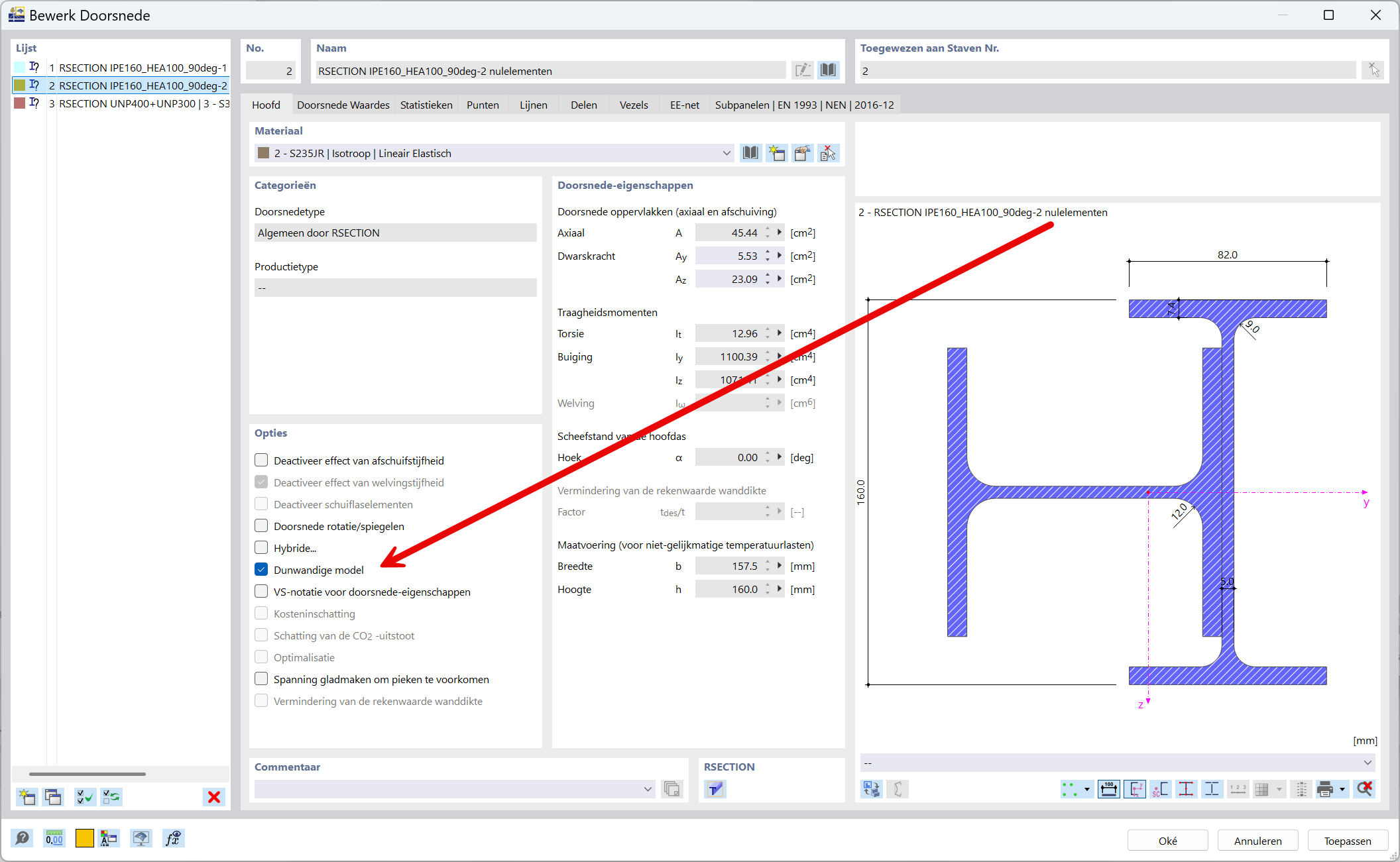Open the material library book icon
The image size is (1400, 862).
pyautogui.click(x=750, y=154)
